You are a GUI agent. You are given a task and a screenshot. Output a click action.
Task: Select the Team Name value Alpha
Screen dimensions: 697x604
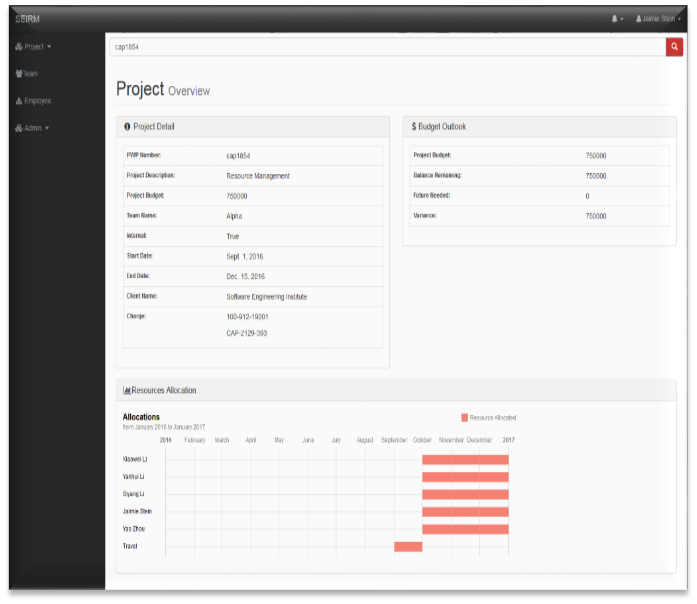pyautogui.click(x=234, y=216)
